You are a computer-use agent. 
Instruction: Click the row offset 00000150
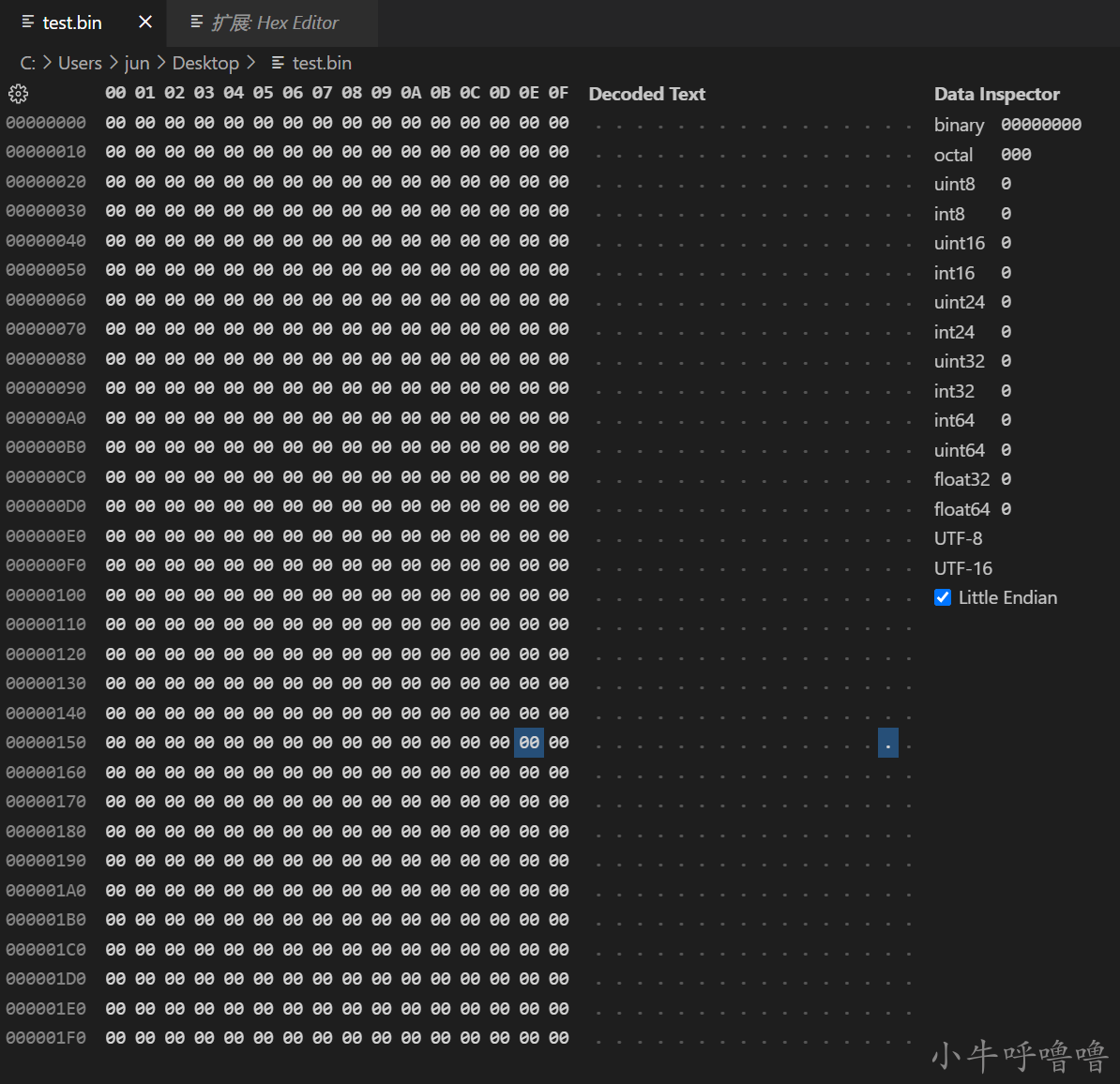(46, 743)
